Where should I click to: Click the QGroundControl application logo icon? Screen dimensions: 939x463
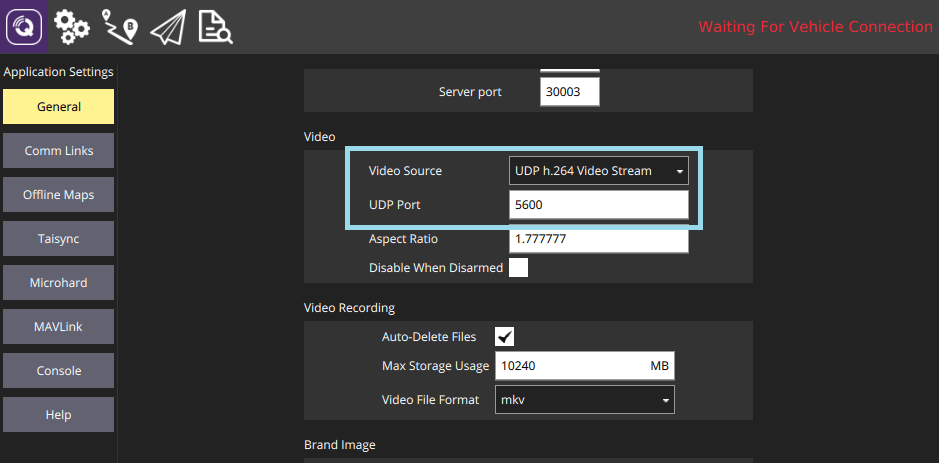point(27,26)
